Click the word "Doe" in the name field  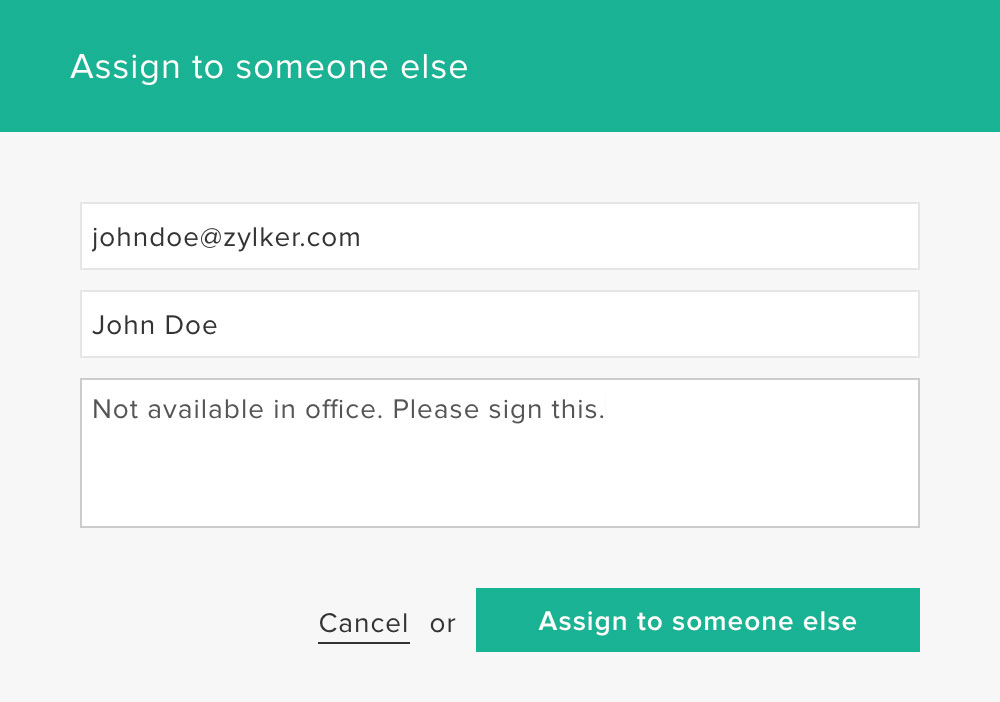coord(192,325)
